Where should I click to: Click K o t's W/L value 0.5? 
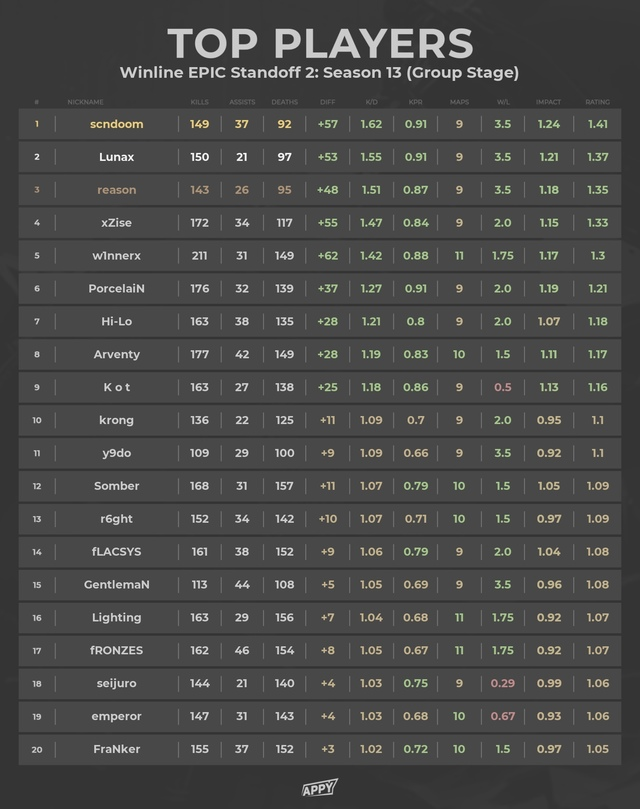[503, 387]
